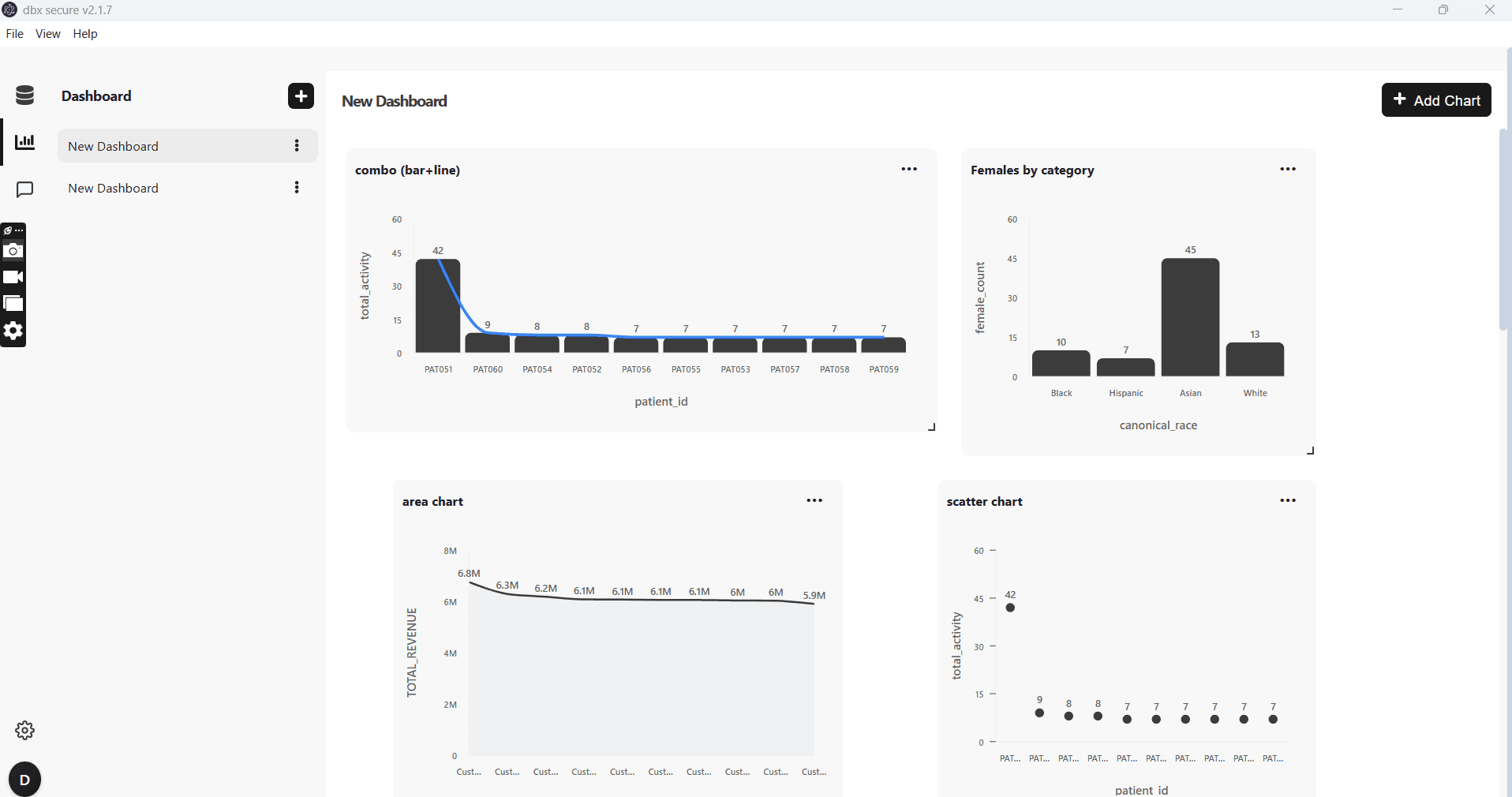Click the user avatar labeled D
The height and width of the screenshot is (797, 1512).
pos(24,780)
